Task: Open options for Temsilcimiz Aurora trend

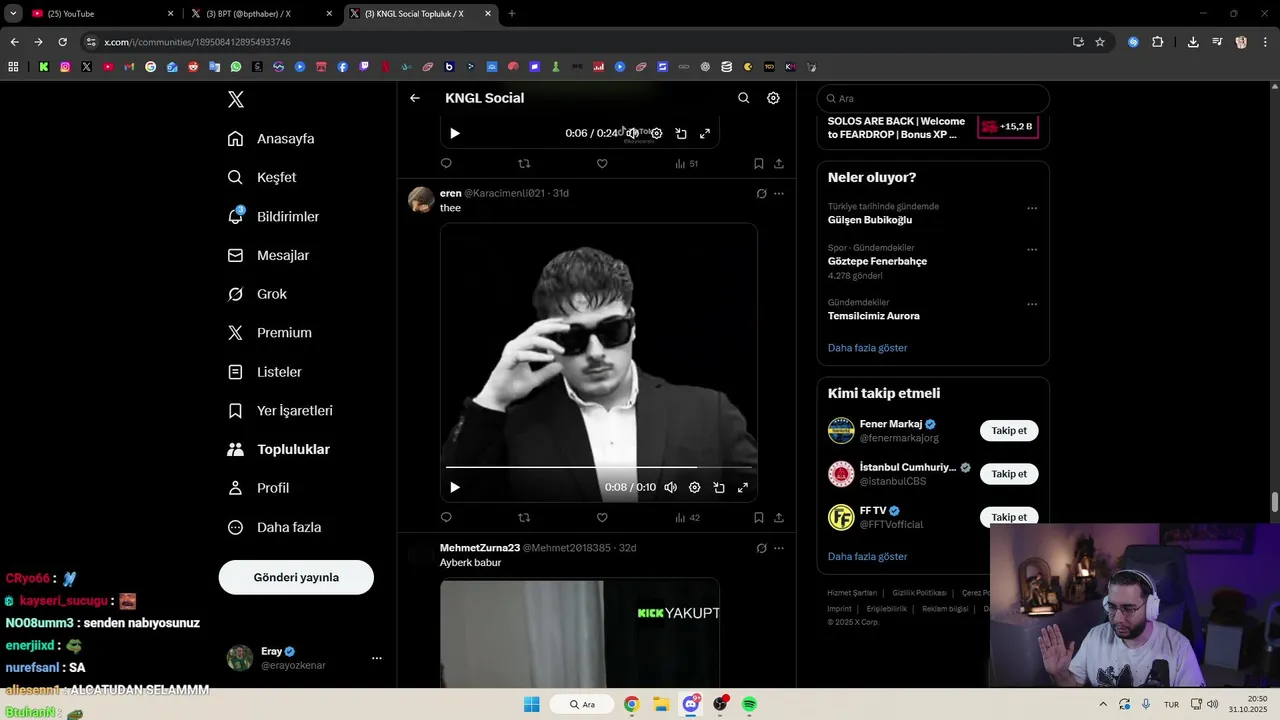Action: coord(1032,304)
